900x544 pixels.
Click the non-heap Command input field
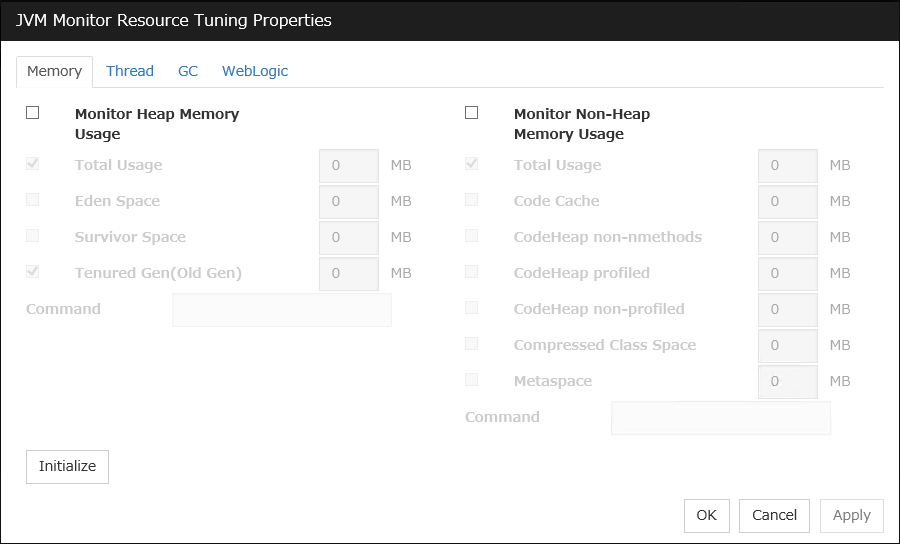(720, 418)
